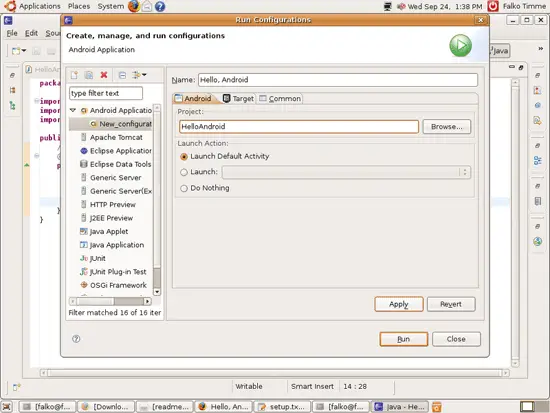Switch to the Target tab
This screenshot has height=413, width=550.
(239, 99)
